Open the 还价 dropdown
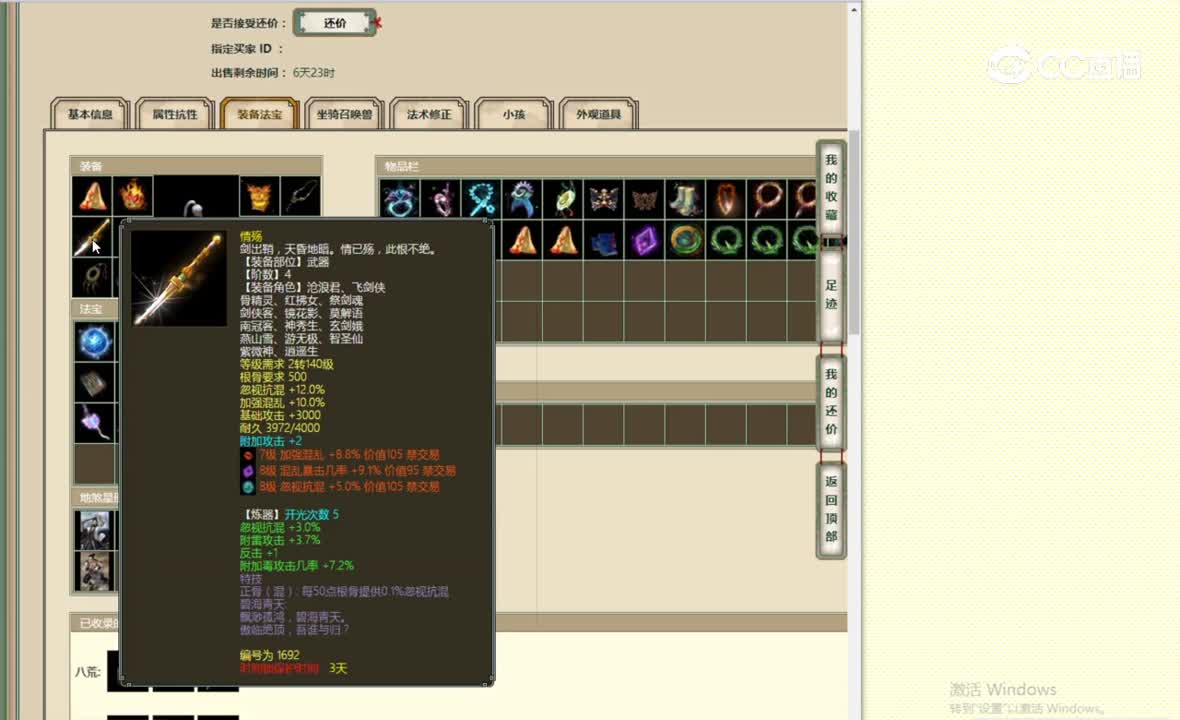 click(x=335, y=23)
